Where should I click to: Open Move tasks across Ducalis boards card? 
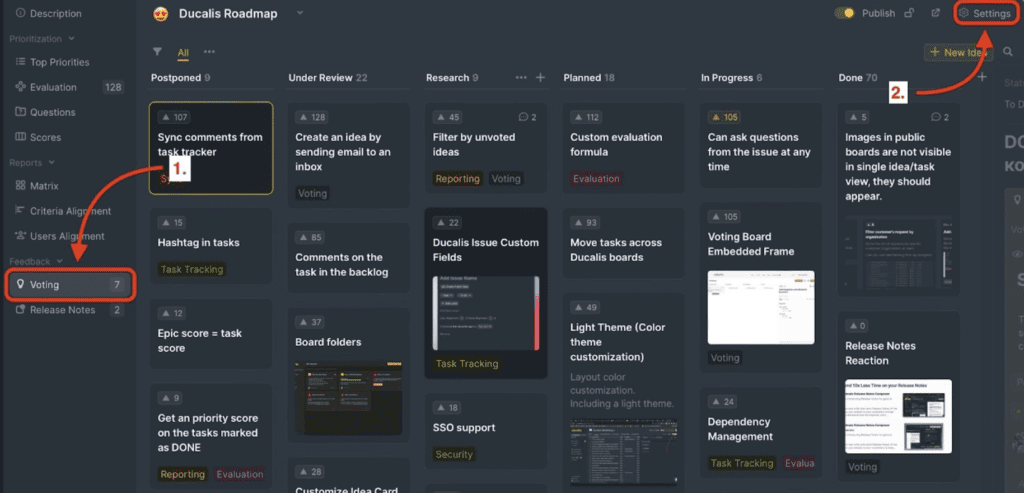624,243
